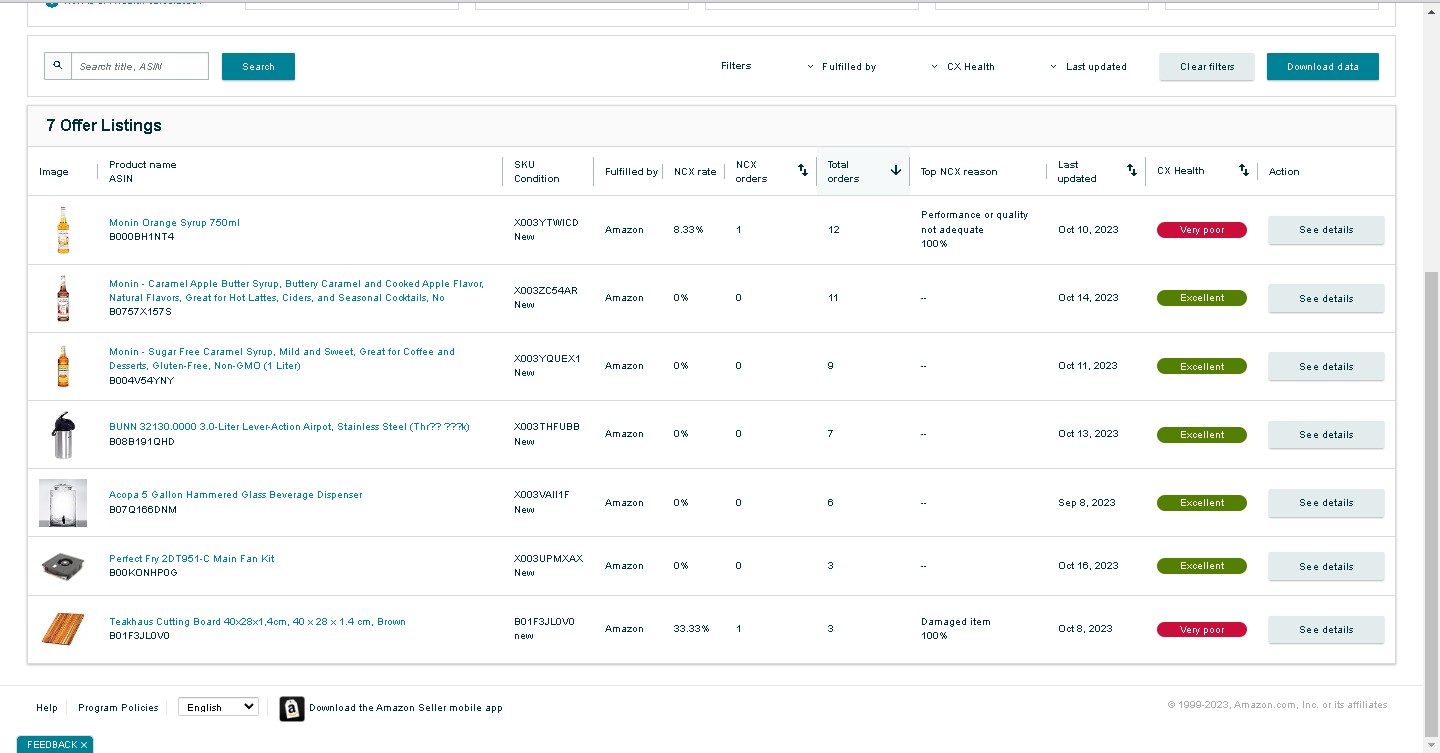See details for Perfect Fry Fan Kit
The image size is (1440, 753).
tap(1326, 566)
